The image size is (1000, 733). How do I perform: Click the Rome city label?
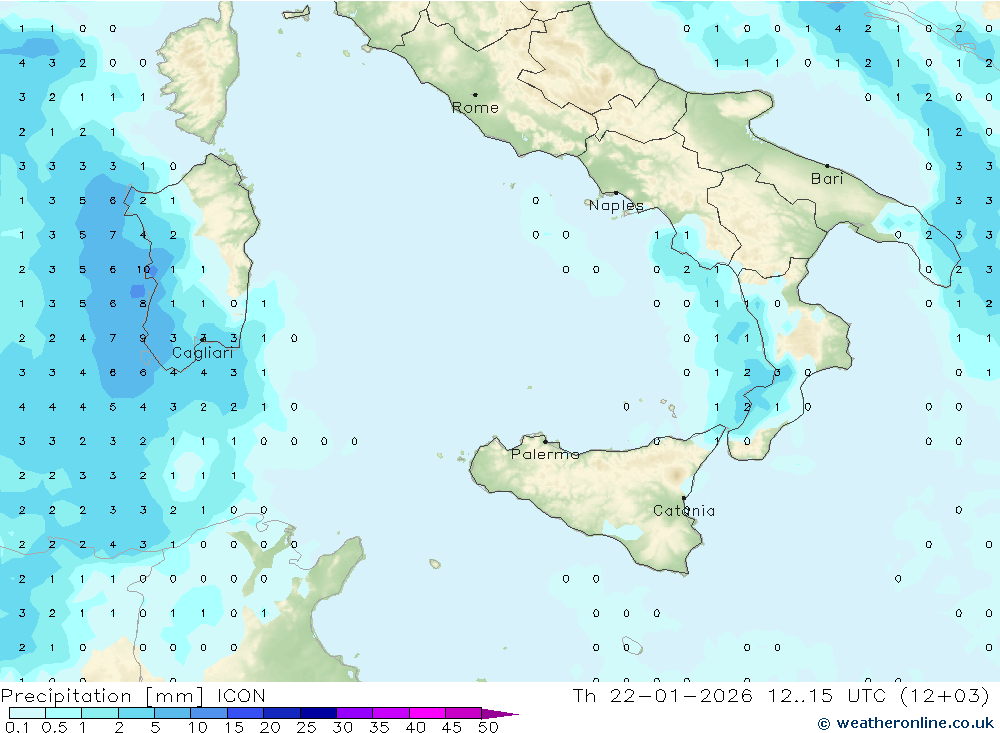click(x=475, y=108)
